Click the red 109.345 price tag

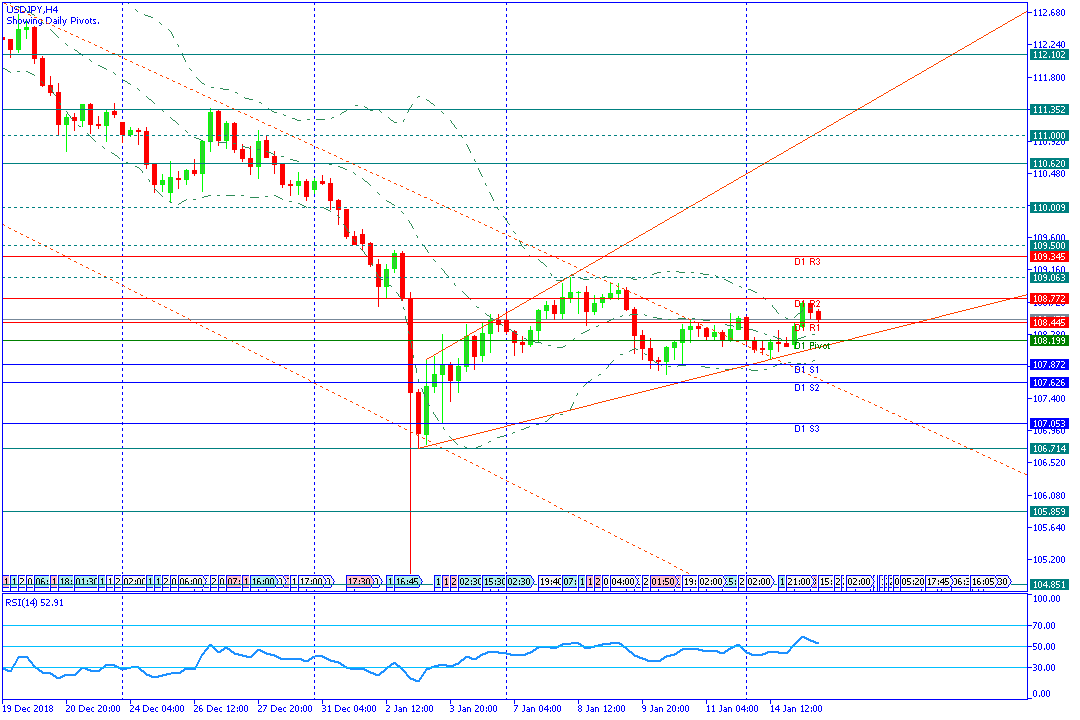(x=1049, y=256)
